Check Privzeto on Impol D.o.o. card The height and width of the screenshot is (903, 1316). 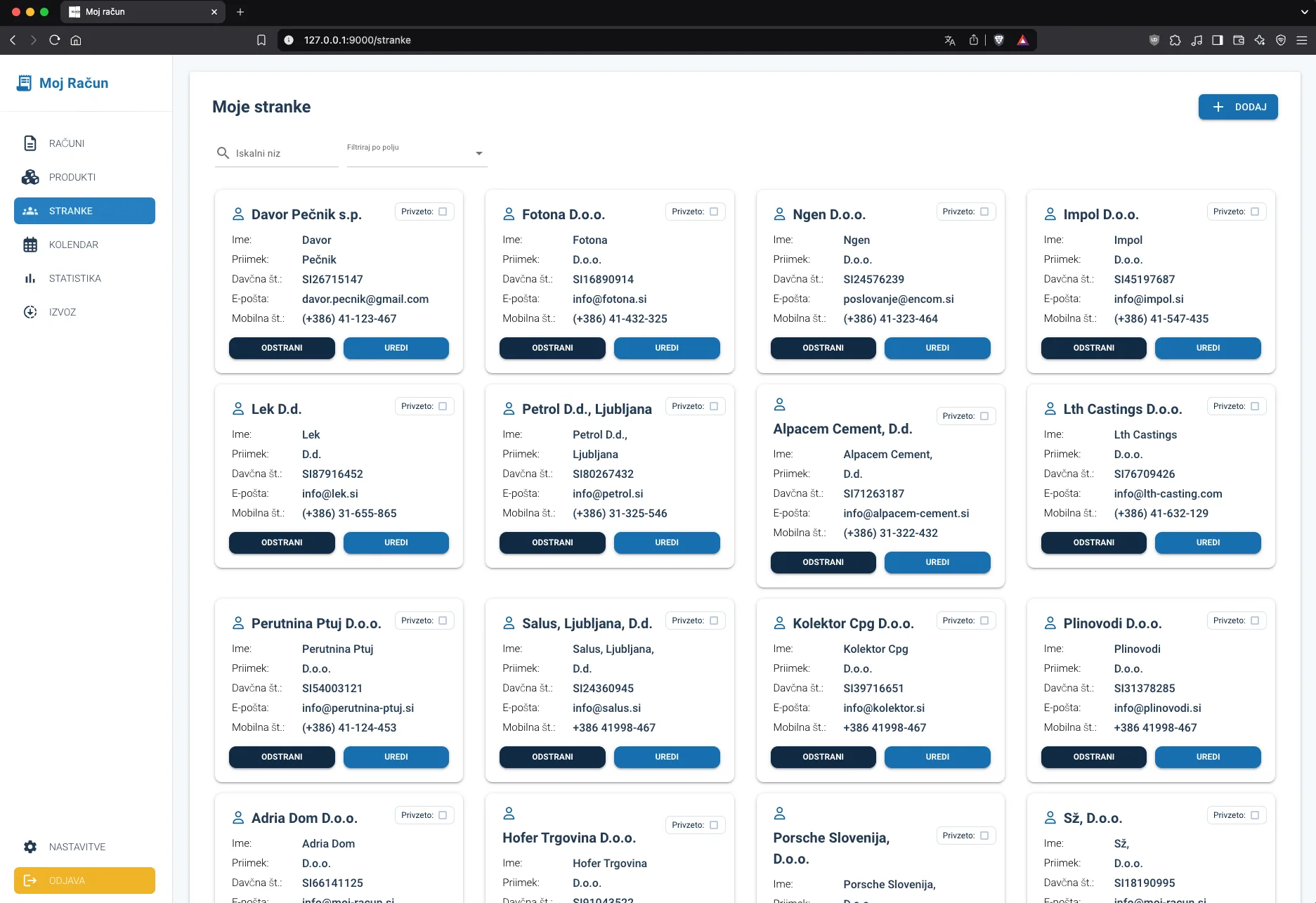[1255, 212]
